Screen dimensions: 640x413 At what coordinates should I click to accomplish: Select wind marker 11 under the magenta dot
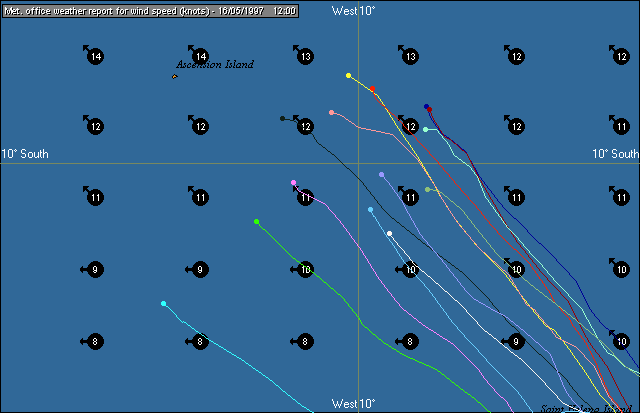coord(305,198)
